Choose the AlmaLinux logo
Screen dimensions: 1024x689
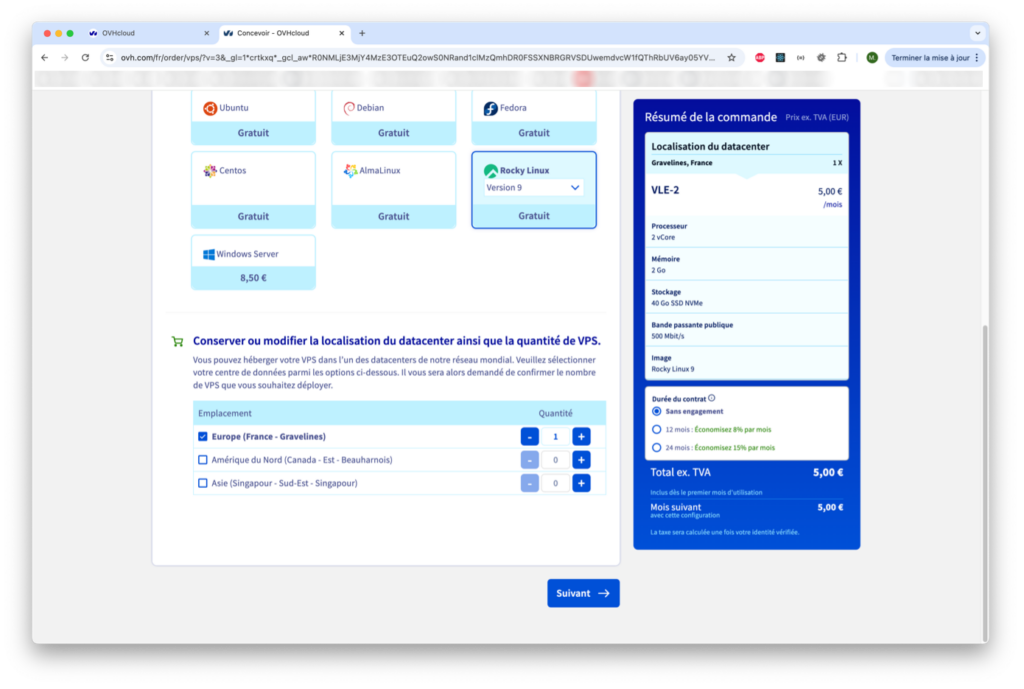tap(351, 170)
